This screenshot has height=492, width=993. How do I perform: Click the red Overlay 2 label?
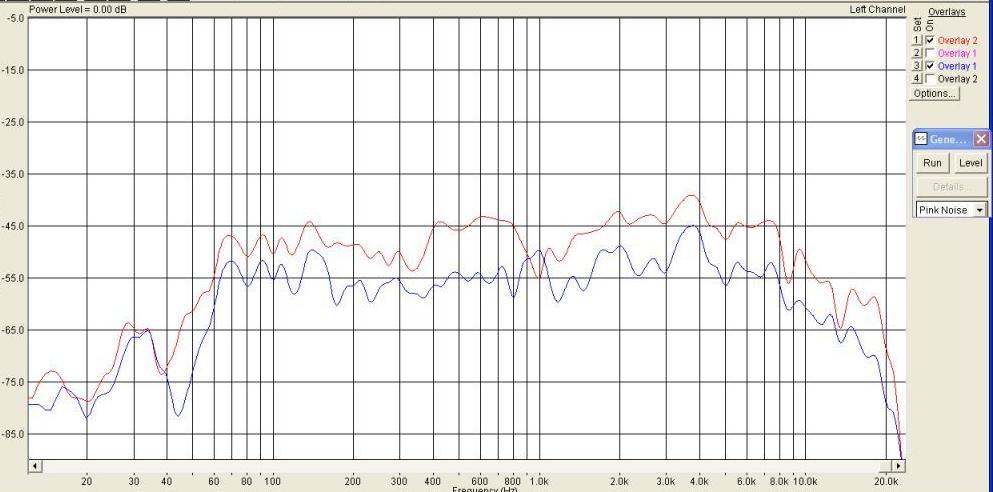[x=958, y=41]
